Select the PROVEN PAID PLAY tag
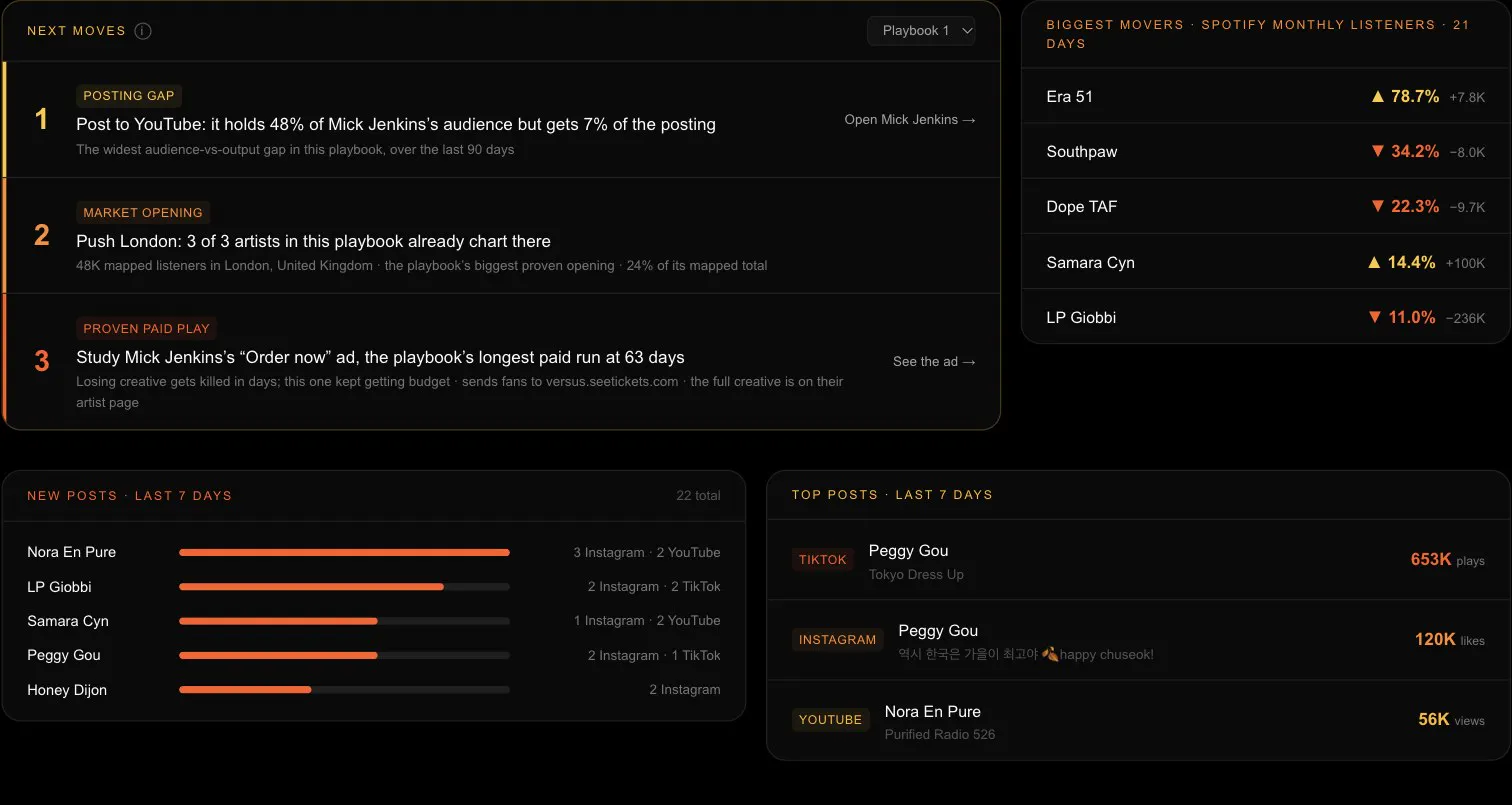 [147, 329]
